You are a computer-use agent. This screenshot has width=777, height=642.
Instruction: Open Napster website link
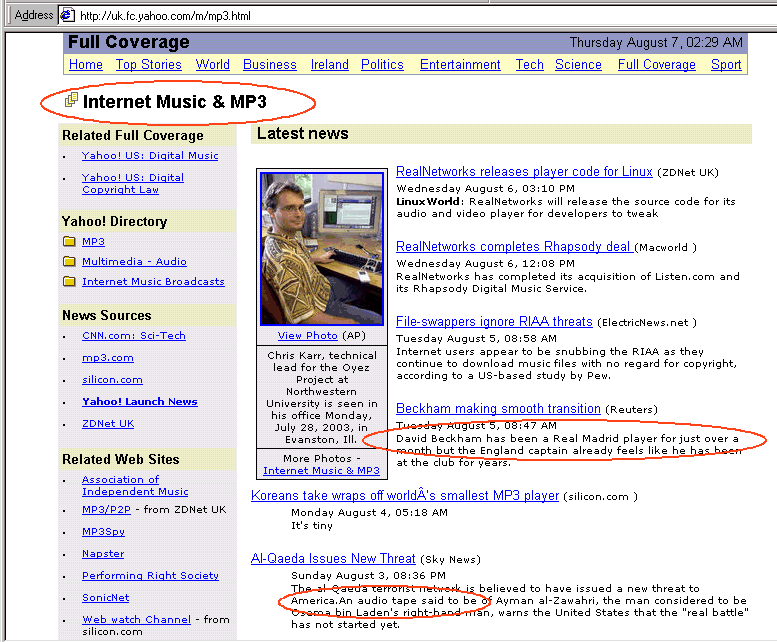pos(103,553)
